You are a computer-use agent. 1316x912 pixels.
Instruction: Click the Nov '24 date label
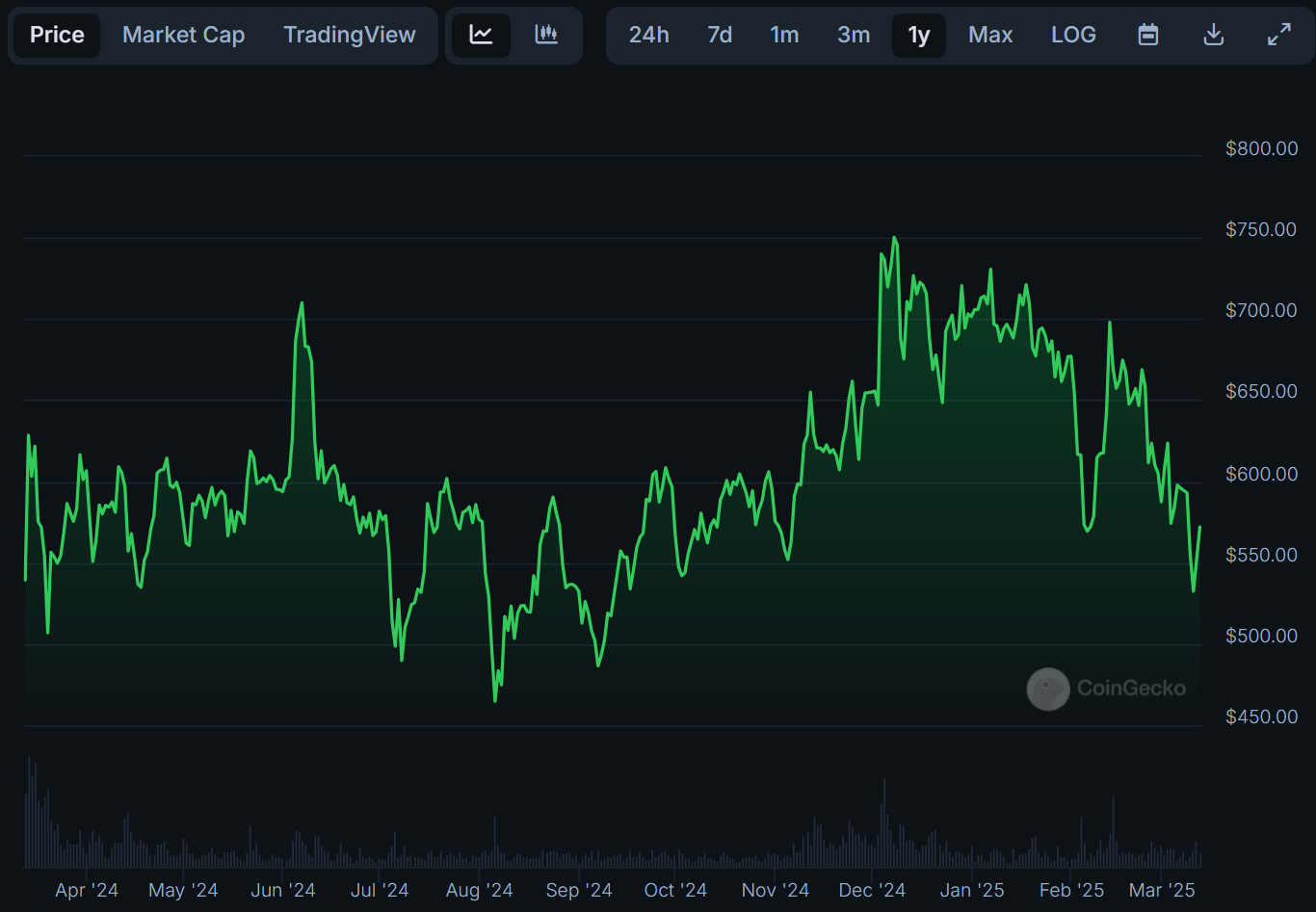(x=776, y=890)
